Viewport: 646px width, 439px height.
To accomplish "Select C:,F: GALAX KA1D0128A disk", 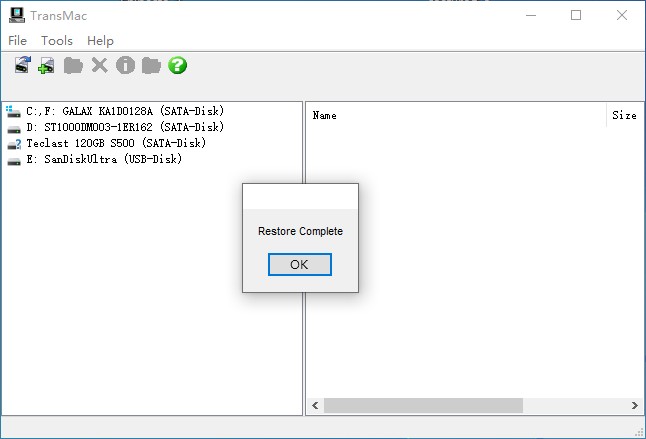I will pyautogui.click(x=125, y=111).
